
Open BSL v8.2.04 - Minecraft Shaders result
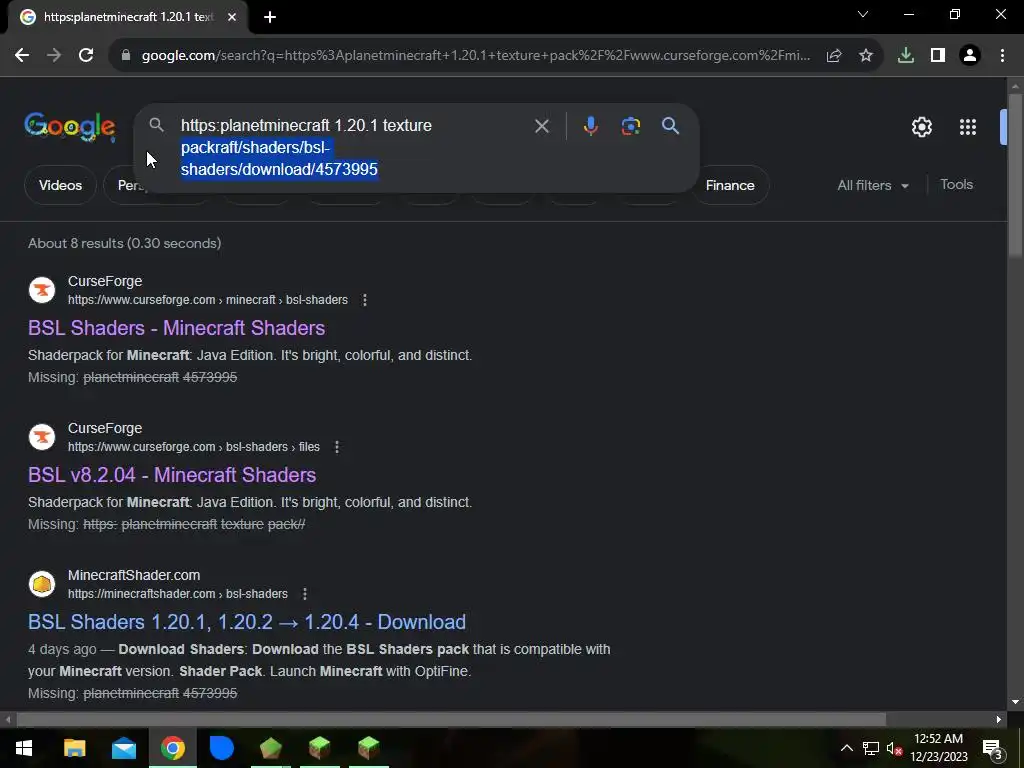click(172, 475)
